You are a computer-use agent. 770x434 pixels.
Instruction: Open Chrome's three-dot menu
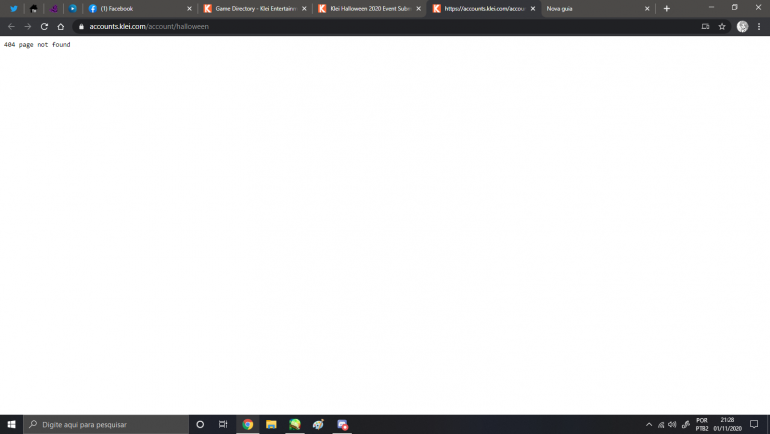[x=759, y=27]
